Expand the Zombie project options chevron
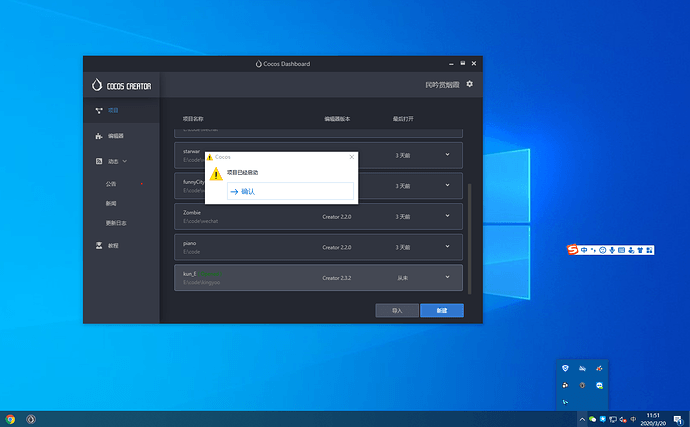This screenshot has height=427, width=690. click(448, 216)
